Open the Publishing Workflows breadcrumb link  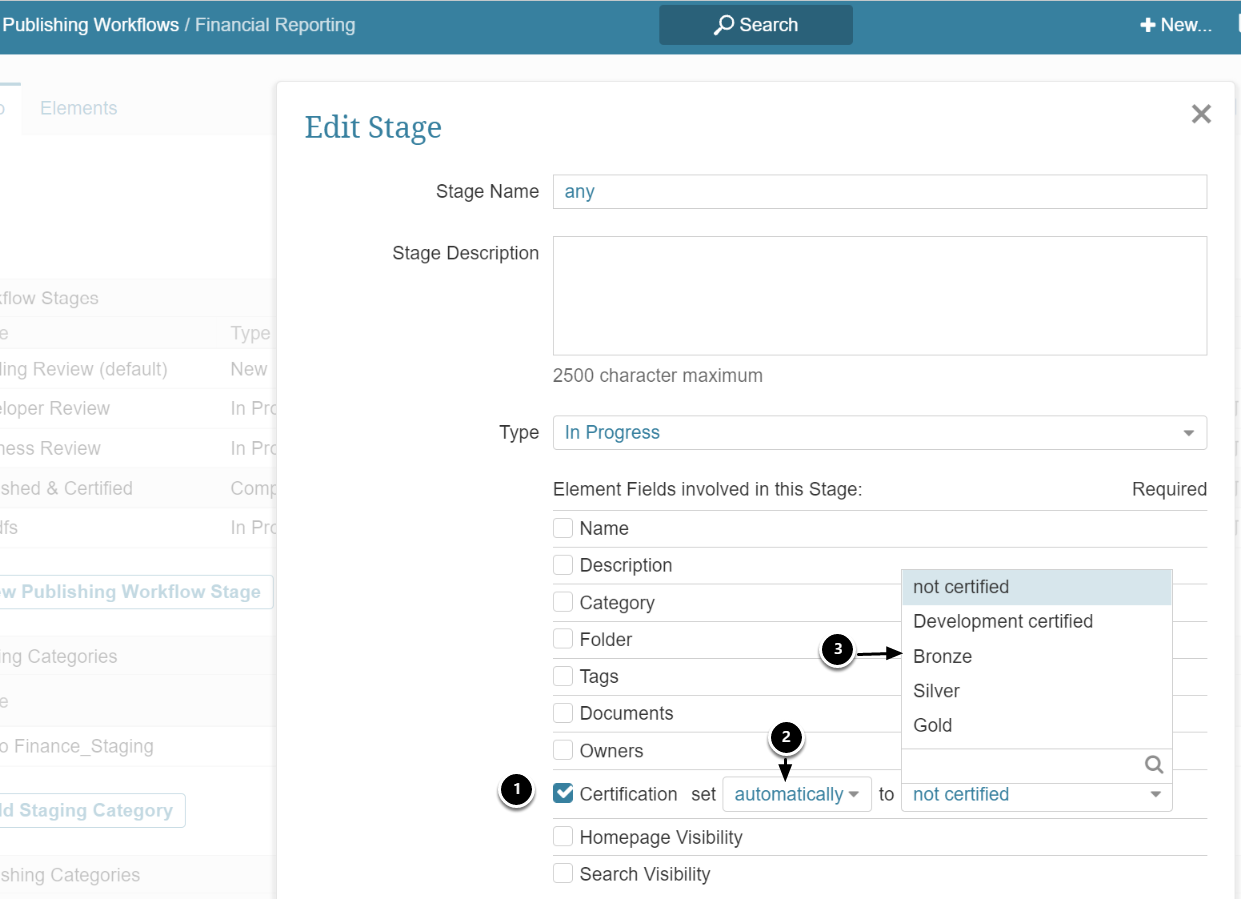(91, 25)
